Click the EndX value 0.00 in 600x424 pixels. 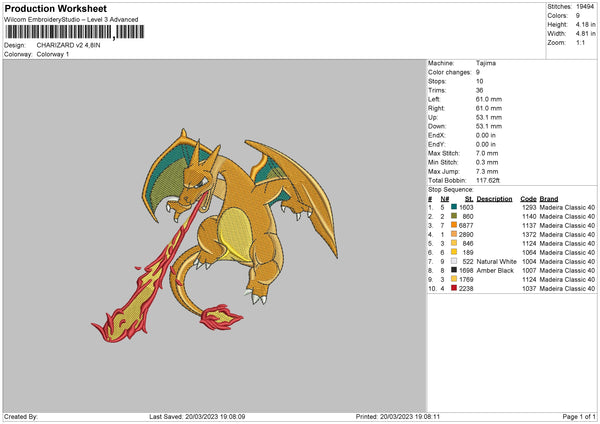[x=486, y=135]
